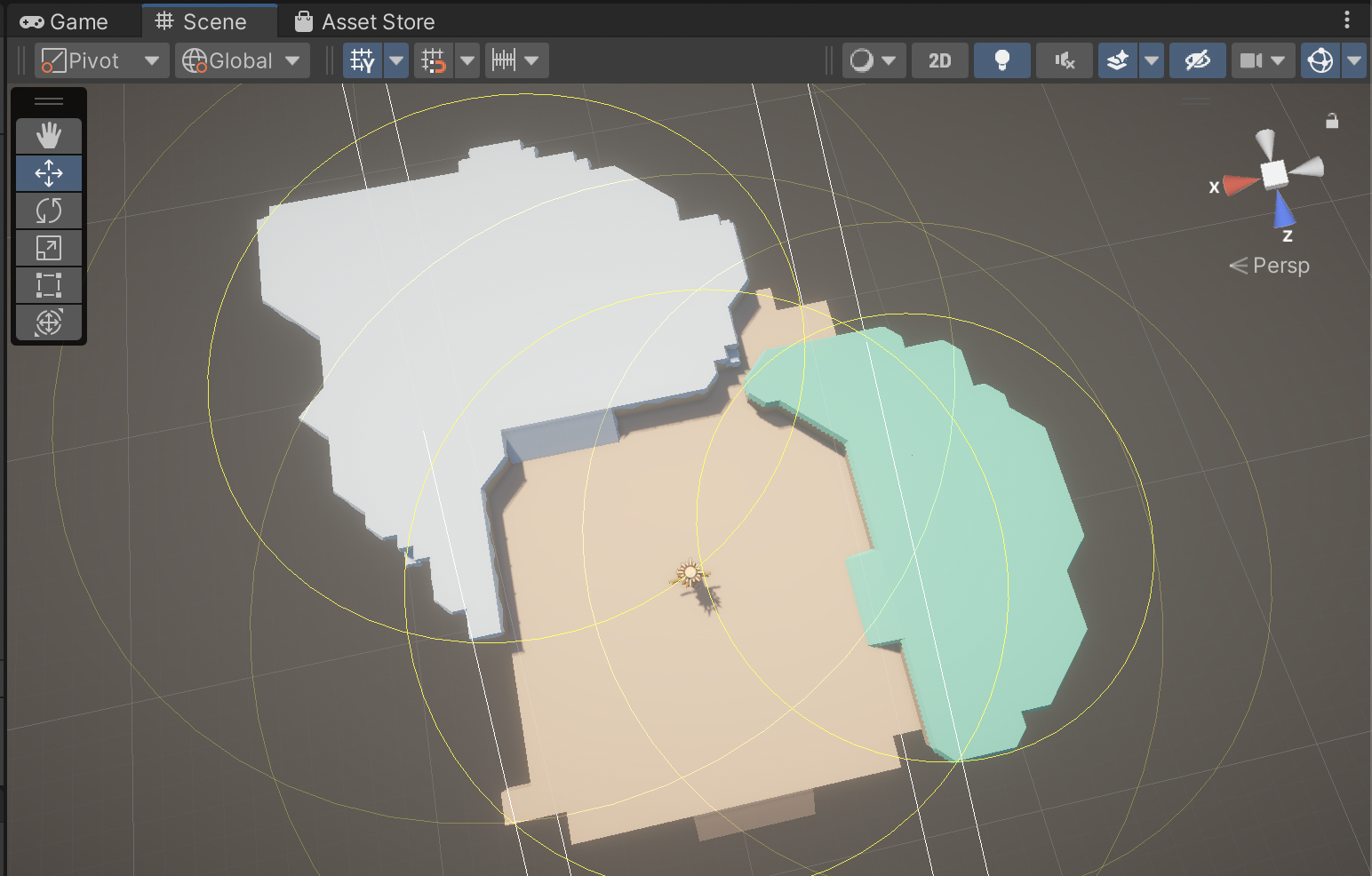Click the center cube of orientation gizmo
This screenshot has width=1372, height=876.
[x=1274, y=174]
